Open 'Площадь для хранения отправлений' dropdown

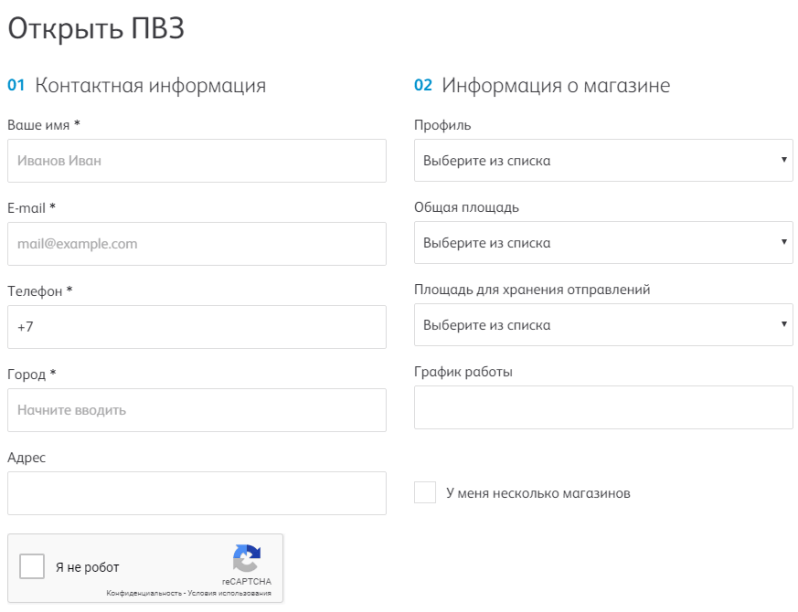[603, 325]
